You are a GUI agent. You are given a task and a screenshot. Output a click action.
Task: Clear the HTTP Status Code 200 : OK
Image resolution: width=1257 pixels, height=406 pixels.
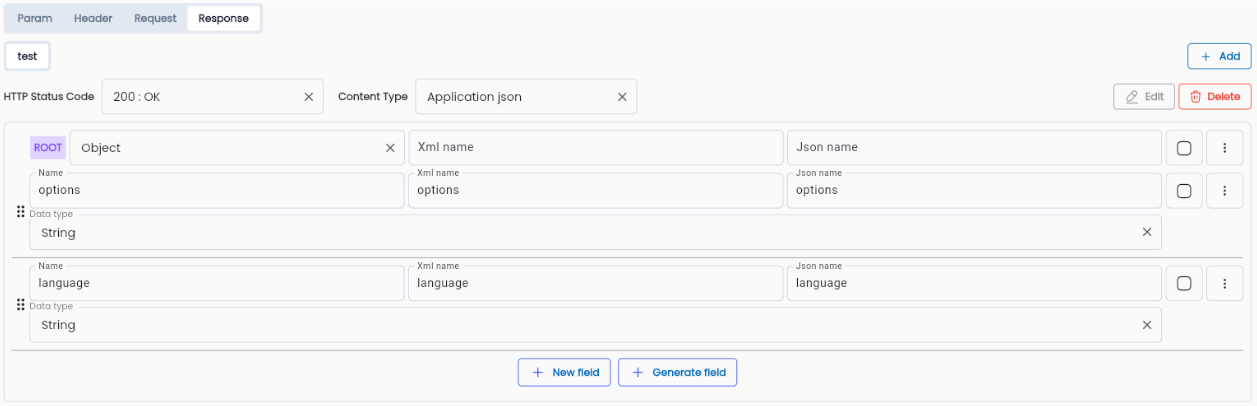(x=308, y=97)
